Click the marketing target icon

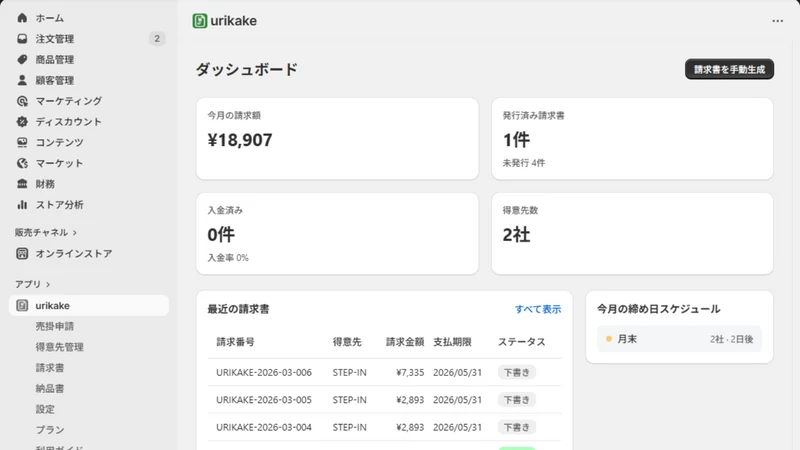click(x=22, y=101)
